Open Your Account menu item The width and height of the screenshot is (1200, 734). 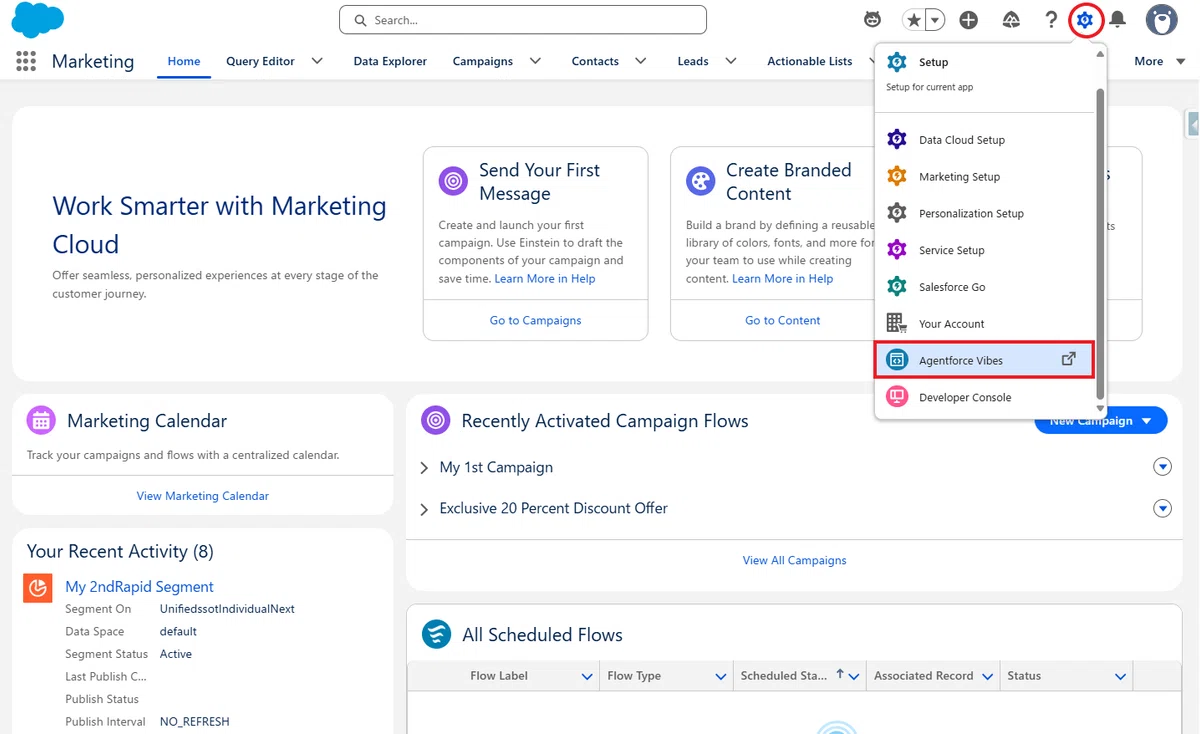coord(985,324)
